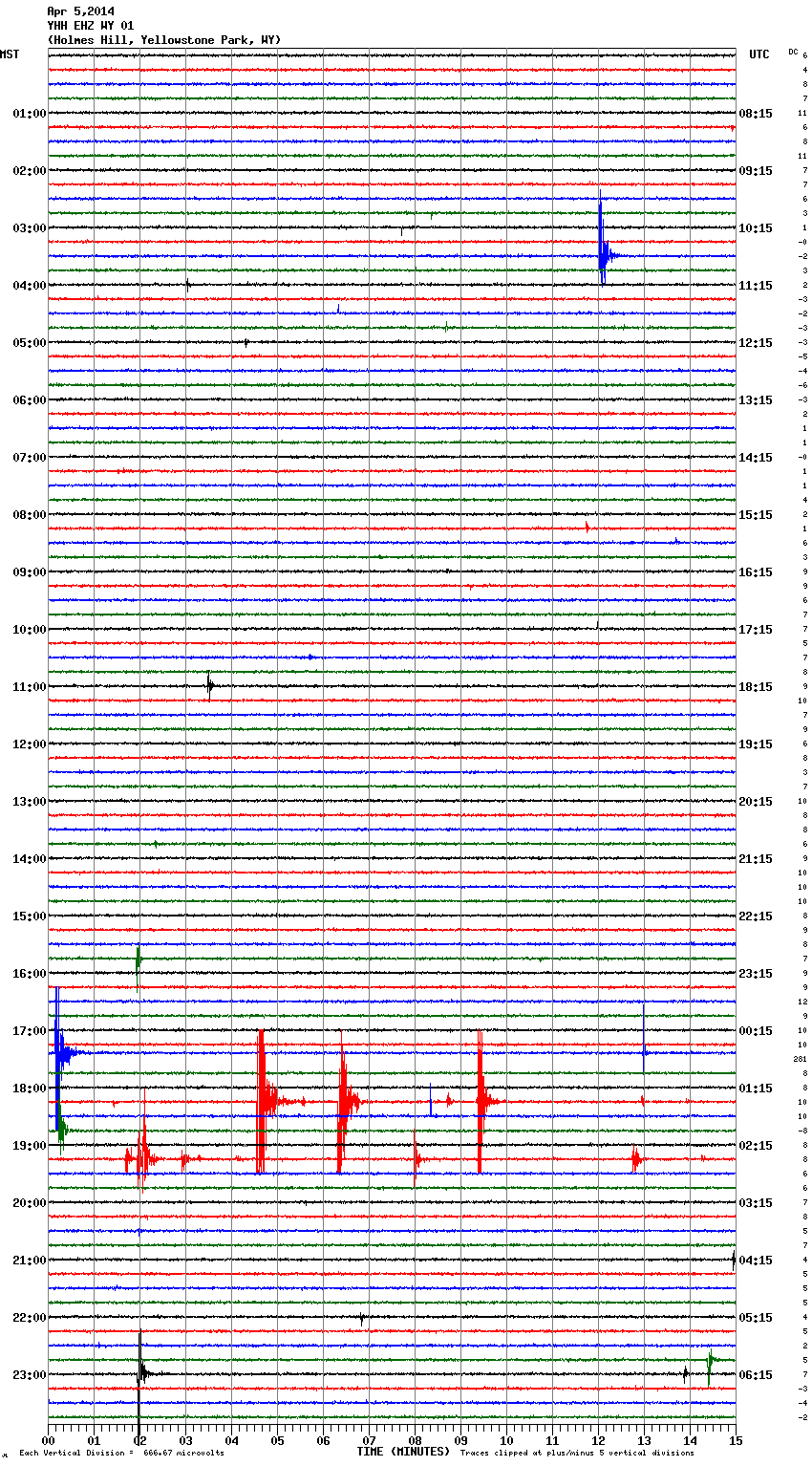Click minute "15" on the bottom axis
This screenshot has height=1466, width=812.
pyautogui.click(x=736, y=1440)
